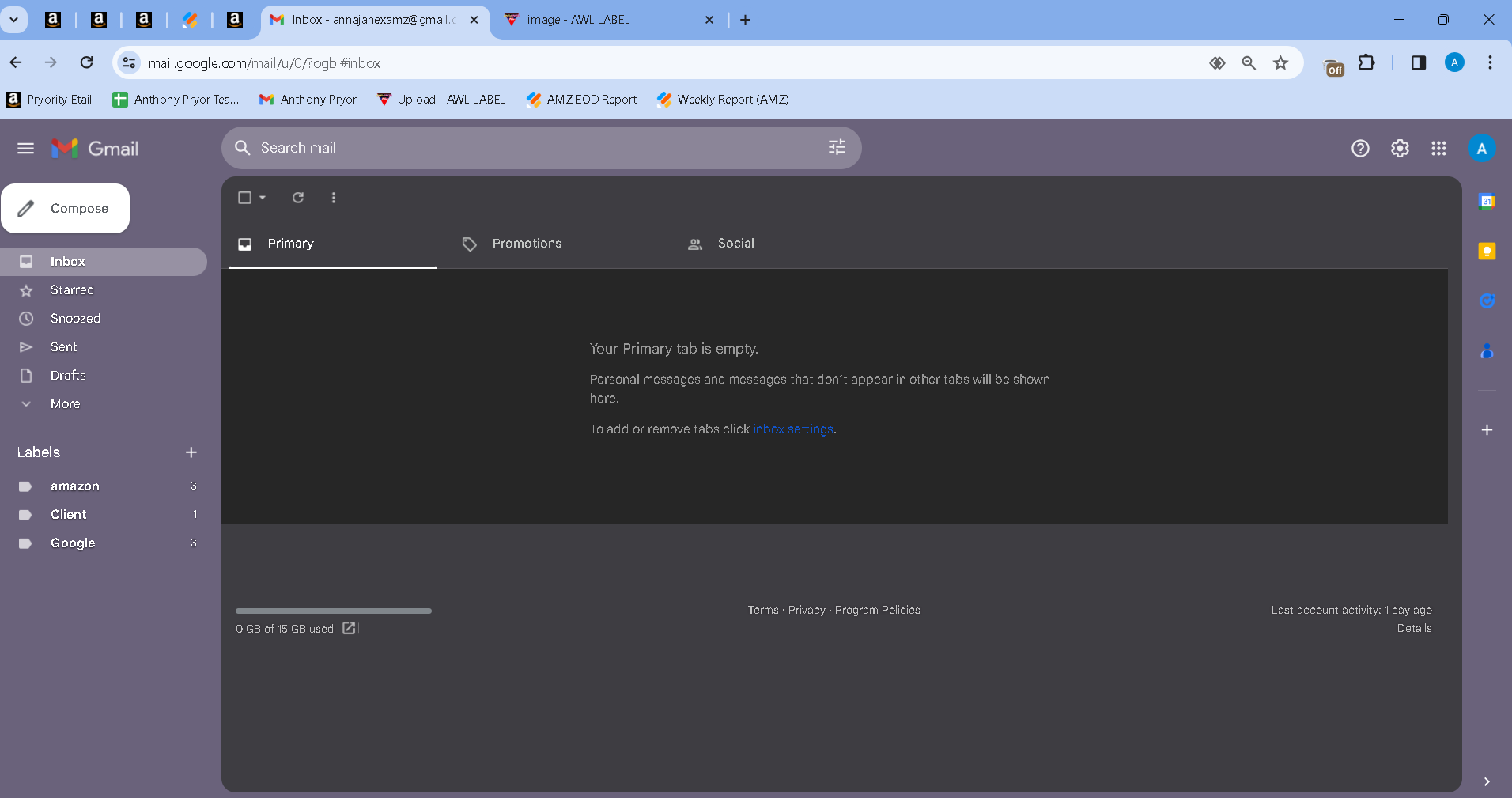Image resolution: width=1512 pixels, height=798 pixels.
Task: Open AMZ EOD Report bookmark
Action: [581, 100]
